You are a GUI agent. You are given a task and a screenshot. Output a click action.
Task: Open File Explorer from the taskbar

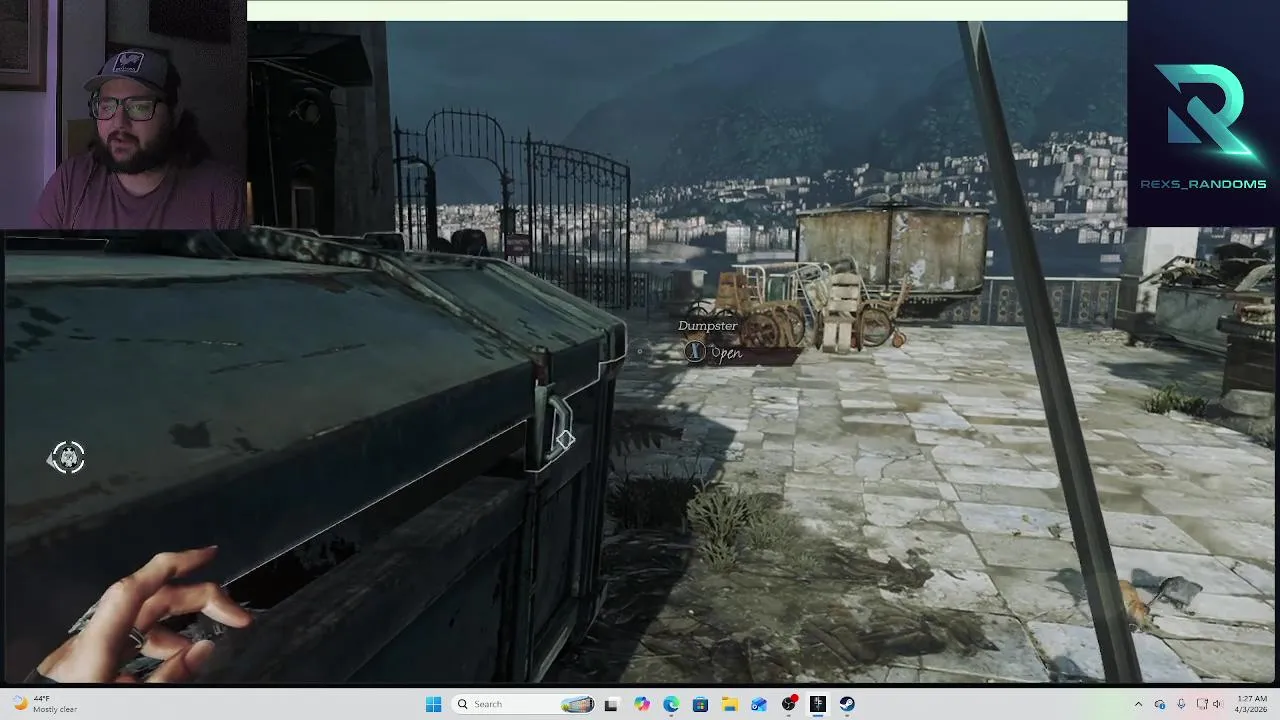730,704
